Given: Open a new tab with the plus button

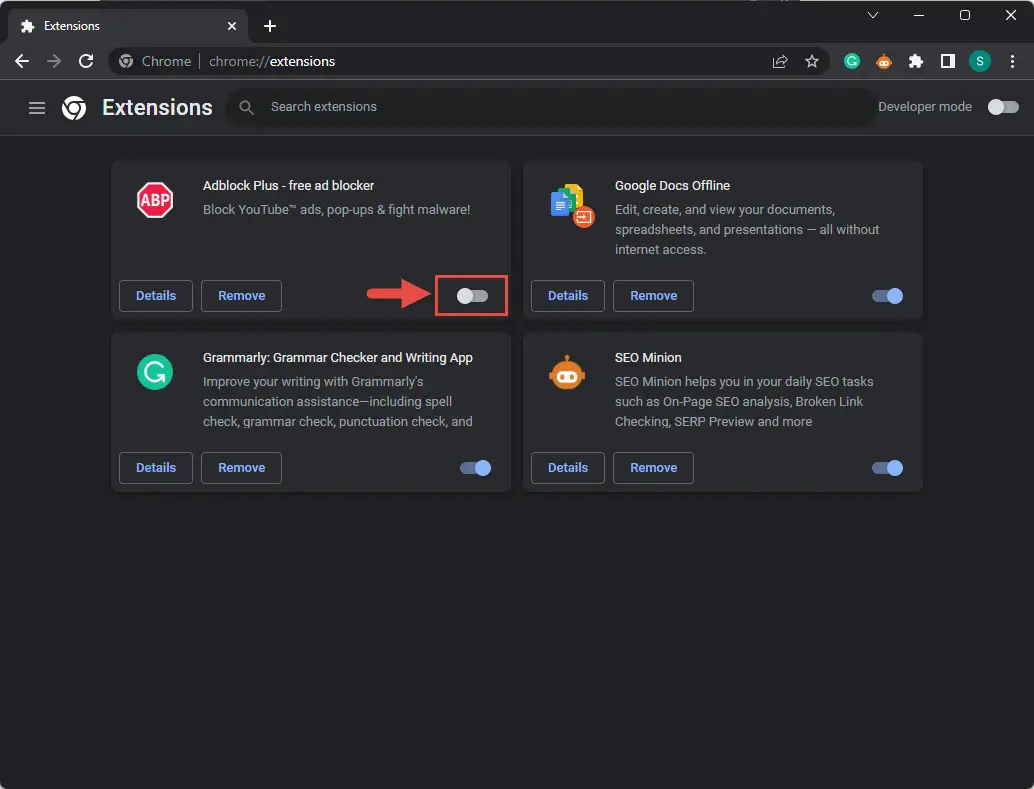Looking at the screenshot, I should point(270,26).
